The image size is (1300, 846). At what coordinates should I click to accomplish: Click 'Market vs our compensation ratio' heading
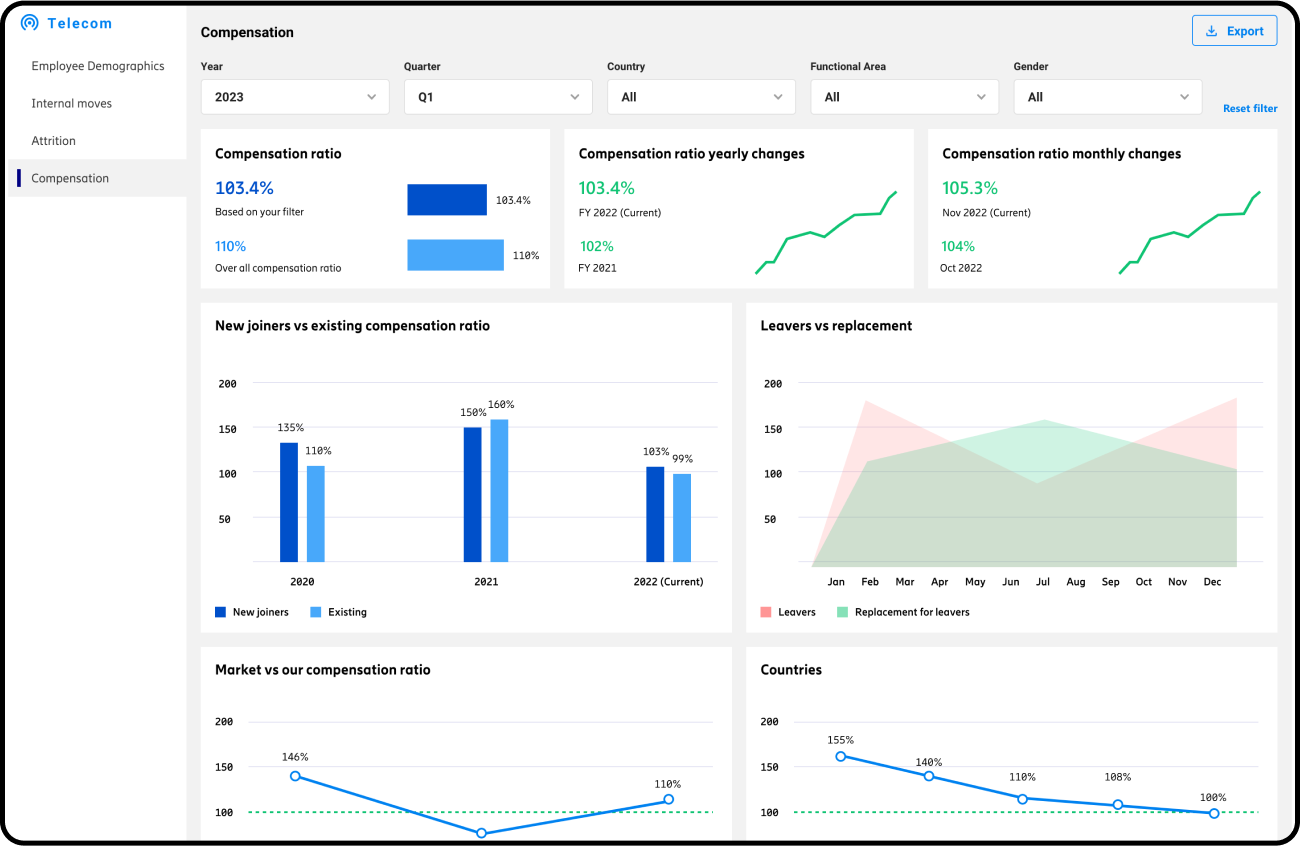tap(323, 670)
